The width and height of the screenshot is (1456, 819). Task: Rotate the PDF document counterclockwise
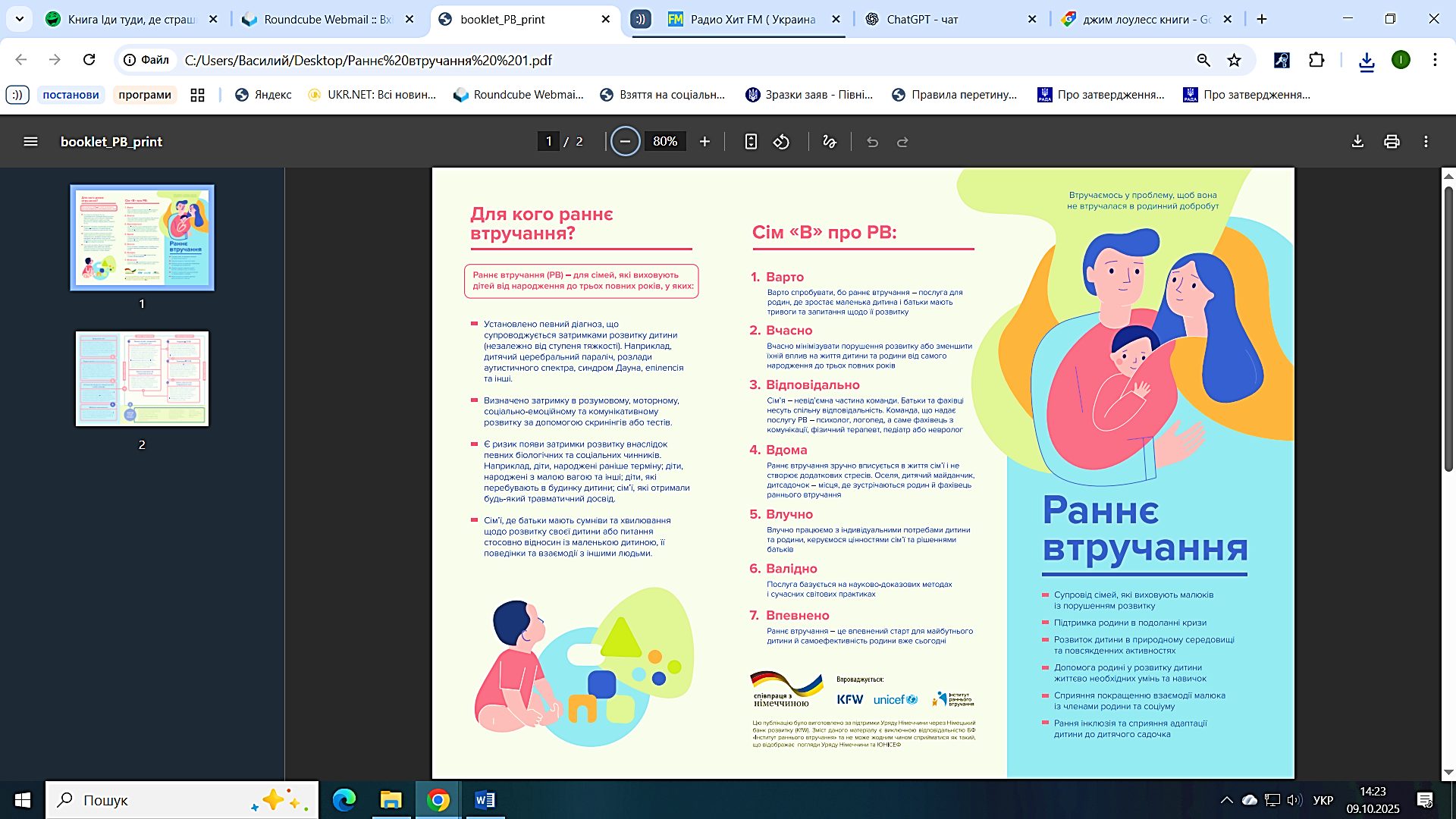coord(781,142)
